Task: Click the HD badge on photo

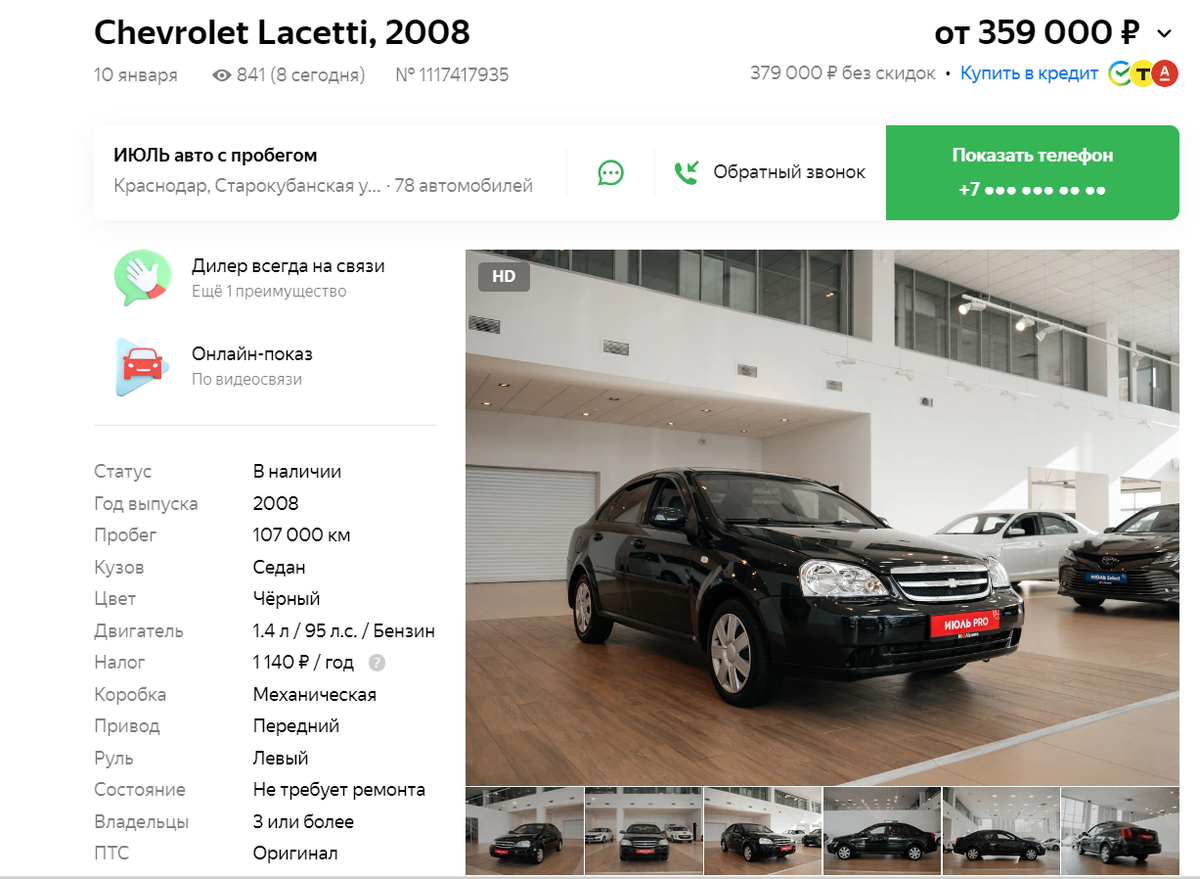Action: pos(503,276)
